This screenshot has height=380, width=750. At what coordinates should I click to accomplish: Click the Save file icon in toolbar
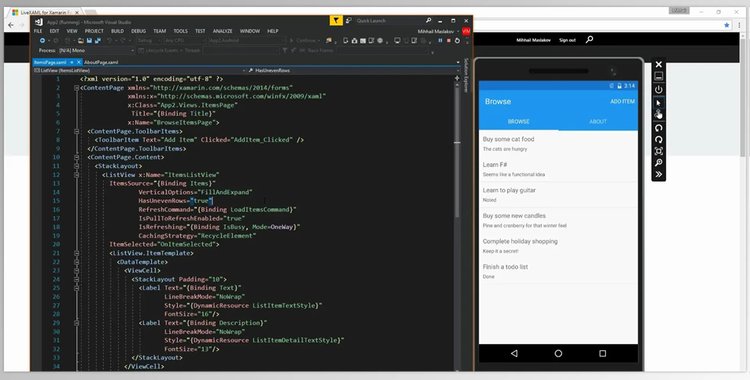point(89,41)
